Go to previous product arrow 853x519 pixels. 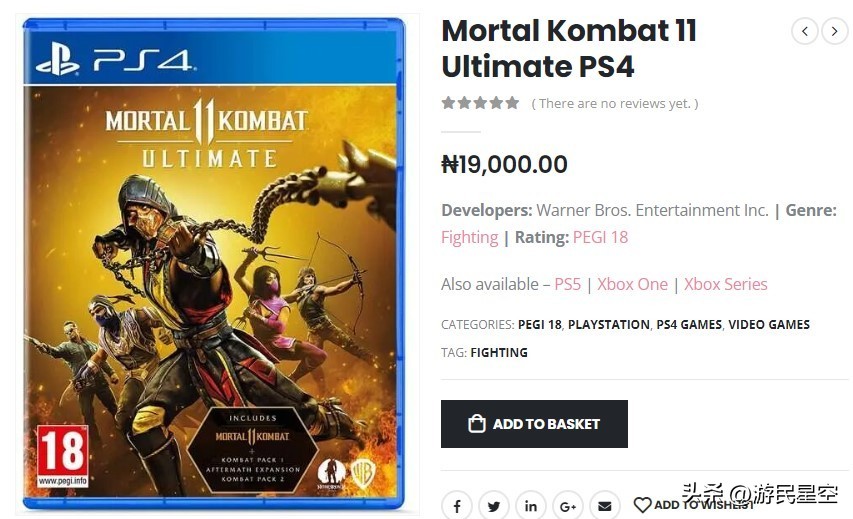point(805,31)
